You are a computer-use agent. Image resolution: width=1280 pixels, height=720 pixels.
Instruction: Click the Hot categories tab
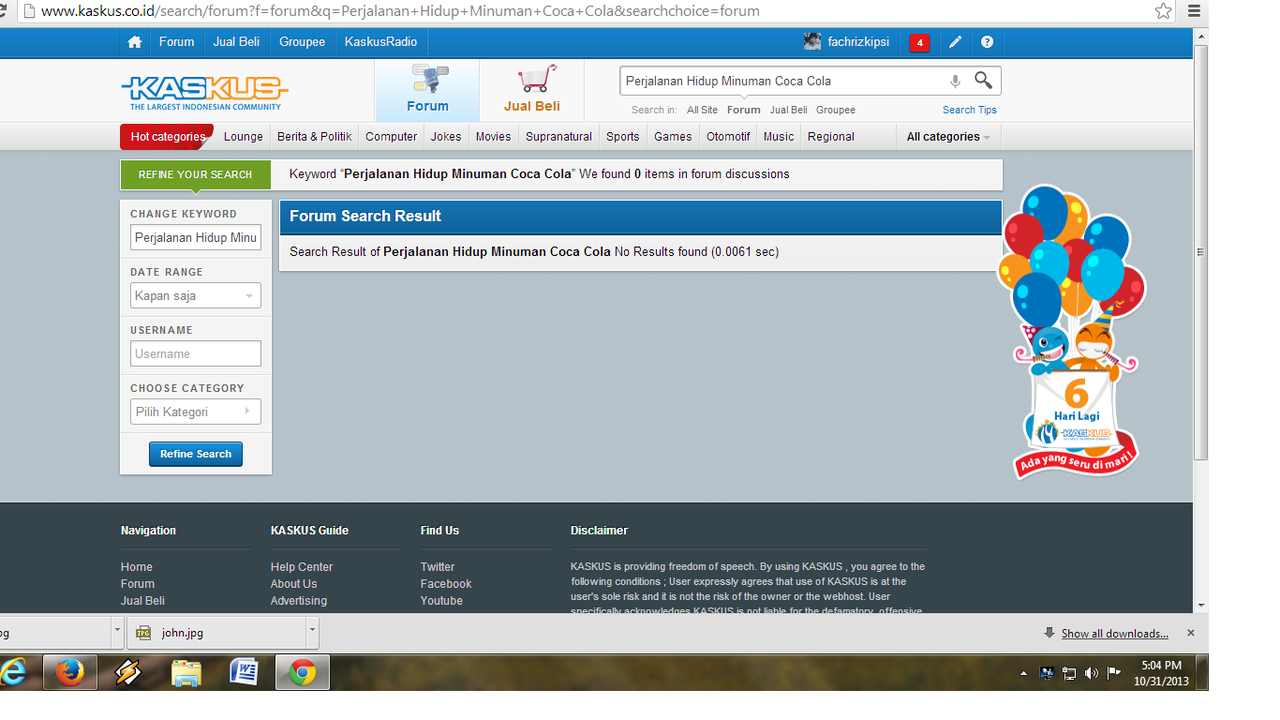167,137
